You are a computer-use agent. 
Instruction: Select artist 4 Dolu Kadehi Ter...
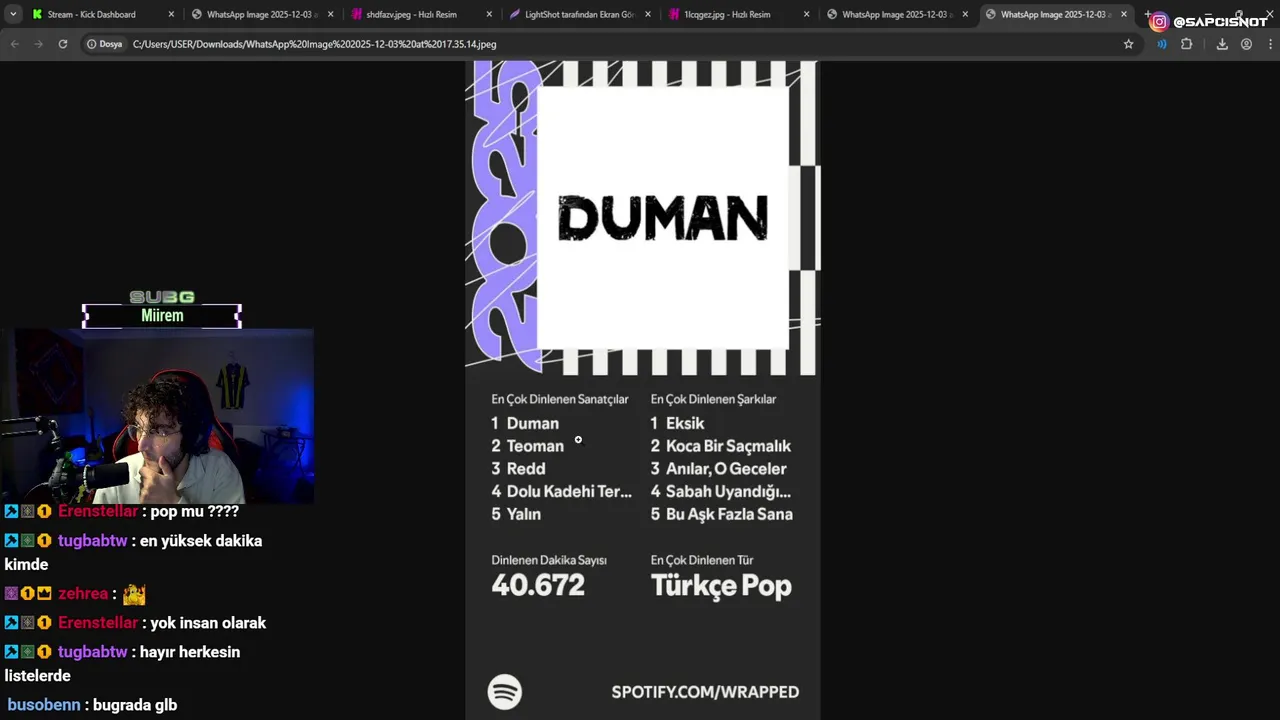pyautogui.click(x=561, y=492)
